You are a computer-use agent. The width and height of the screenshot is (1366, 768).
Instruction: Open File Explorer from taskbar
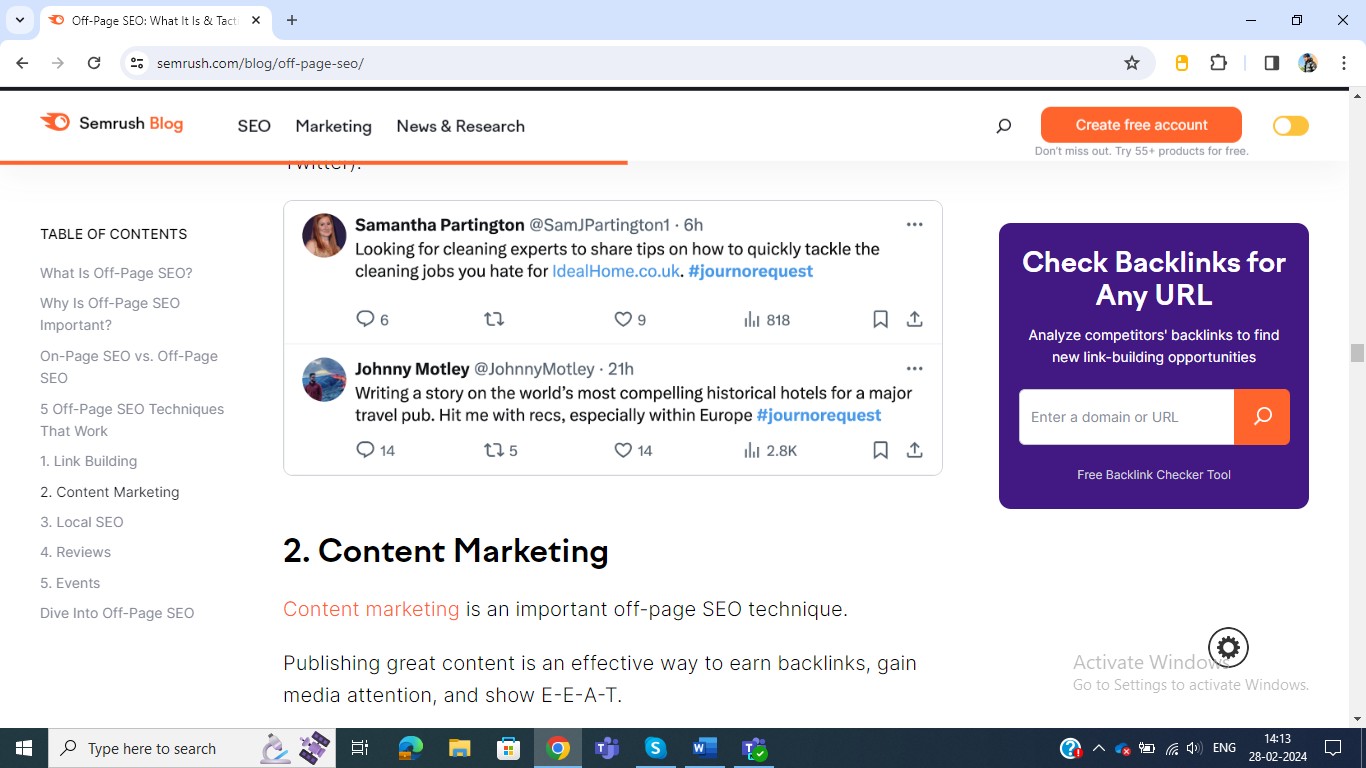click(459, 748)
